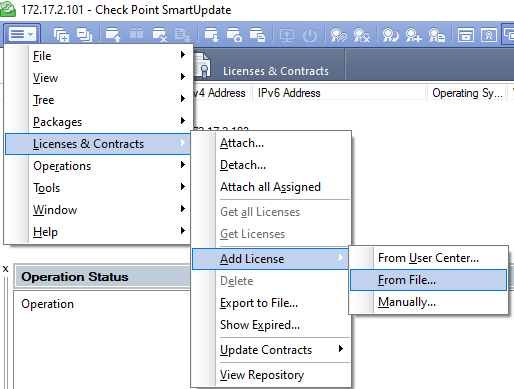
Task: Open the license repository window icon
Action: click(x=489, y=34)
